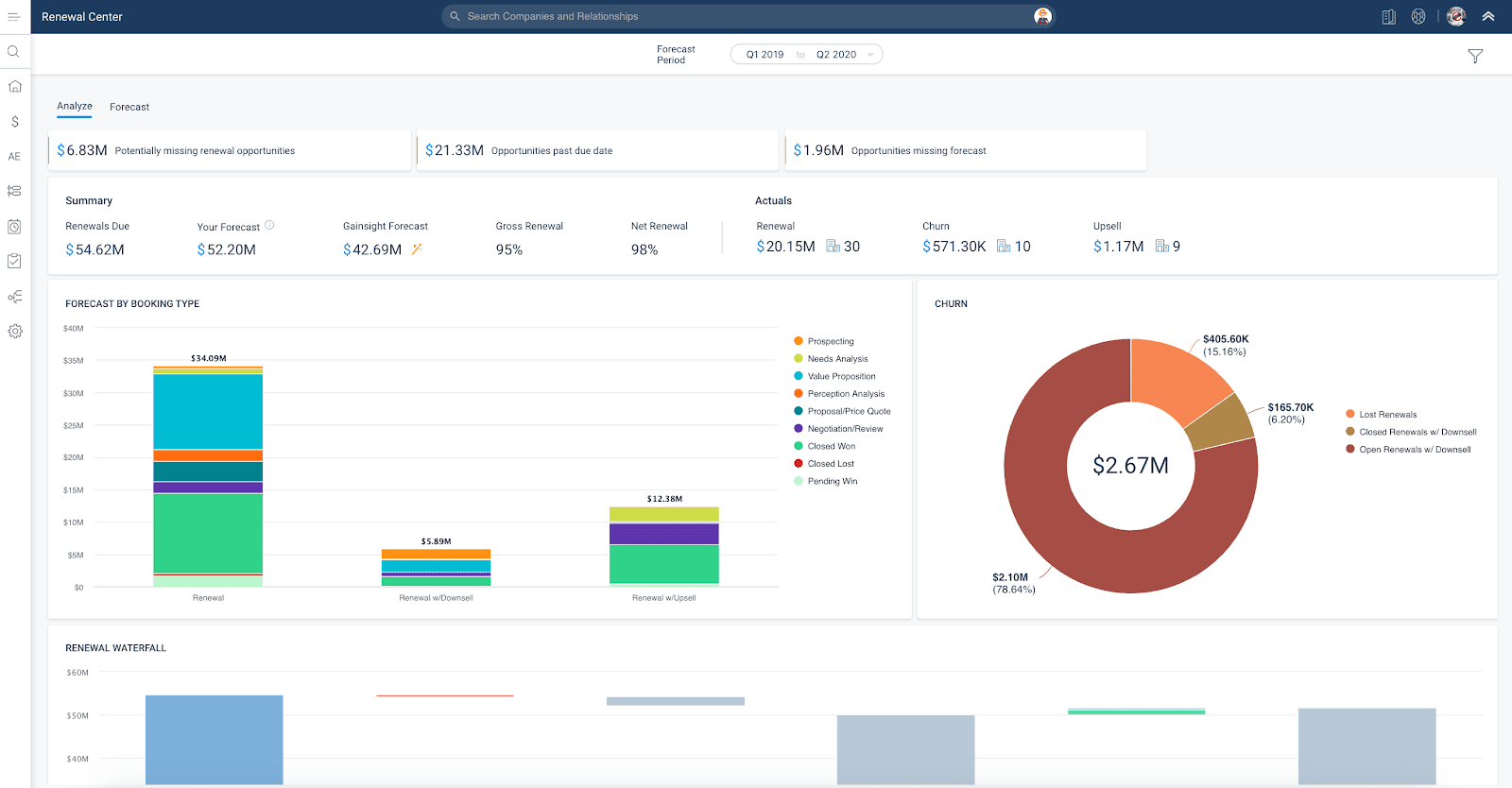1512x788 pixels.
Task: Open Opportunities past due date card
Action: point(597,151)
